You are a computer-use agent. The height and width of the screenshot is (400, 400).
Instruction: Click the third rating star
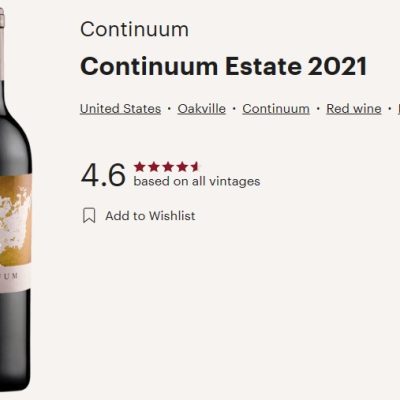point(168,167)
